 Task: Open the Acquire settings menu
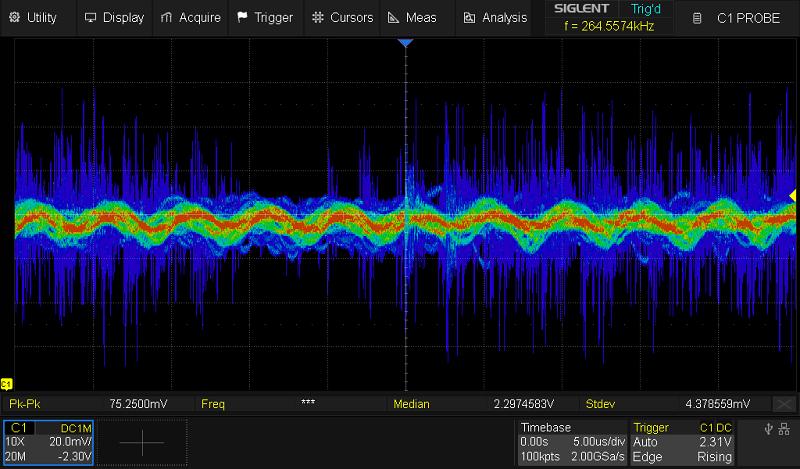[x=191, y=17]
